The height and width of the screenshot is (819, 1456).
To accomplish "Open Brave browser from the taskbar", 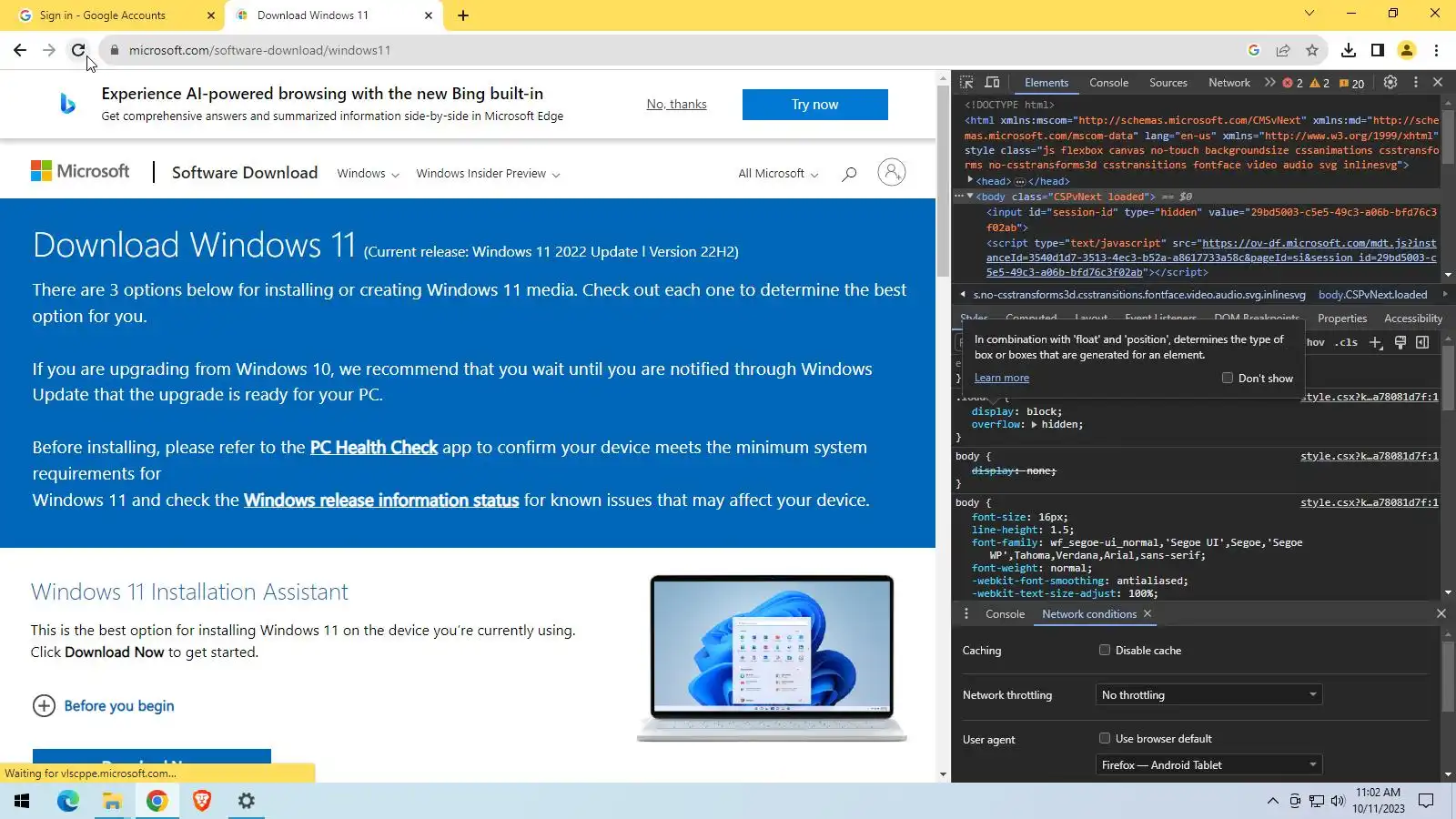I will [202, 801].
